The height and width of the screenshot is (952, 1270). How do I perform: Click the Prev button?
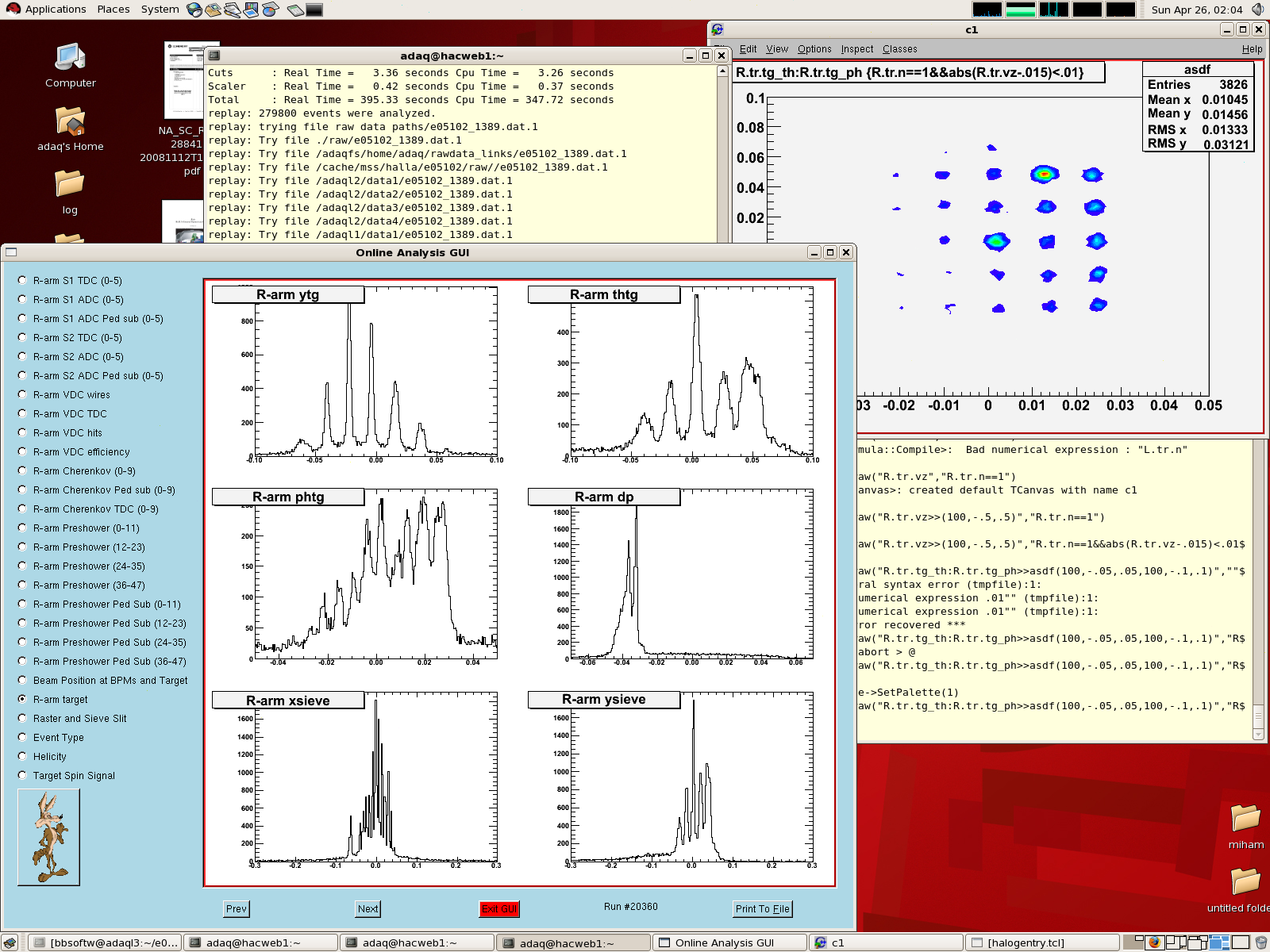coord(237,909)
